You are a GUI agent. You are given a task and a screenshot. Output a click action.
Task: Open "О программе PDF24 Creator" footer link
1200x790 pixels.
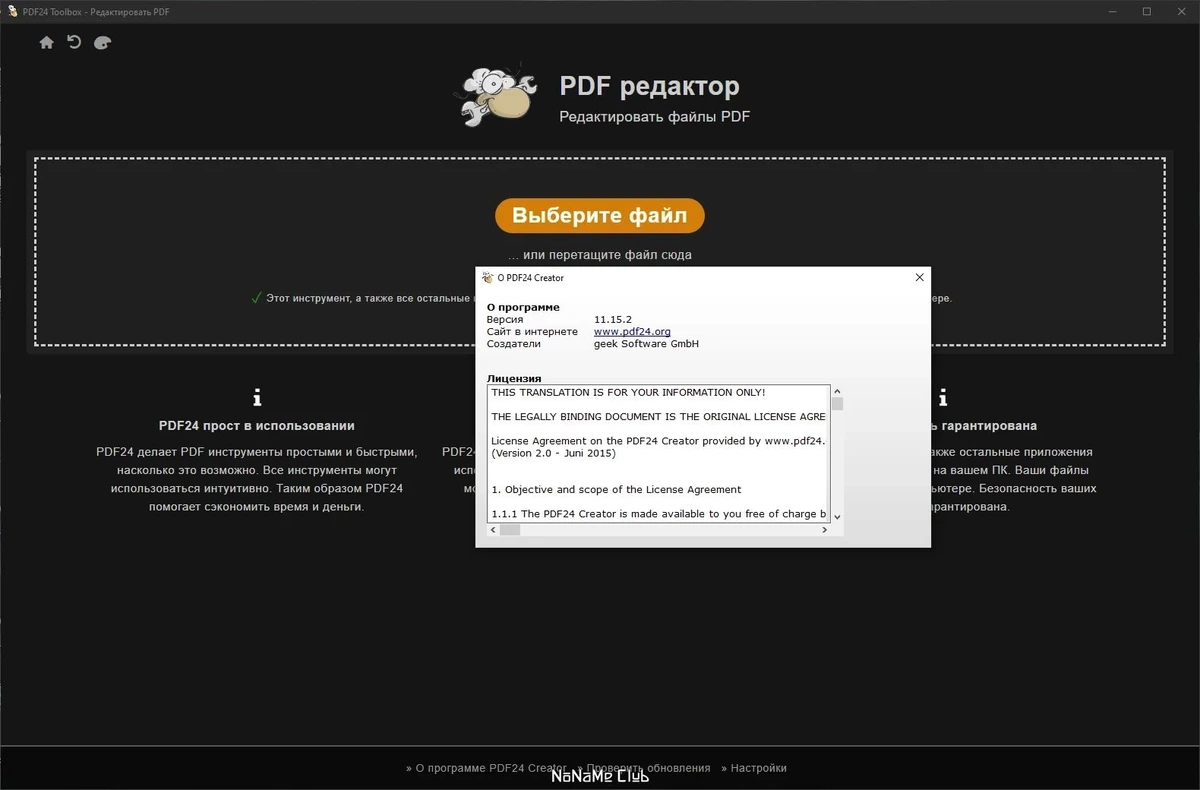[x=486, y=768]
